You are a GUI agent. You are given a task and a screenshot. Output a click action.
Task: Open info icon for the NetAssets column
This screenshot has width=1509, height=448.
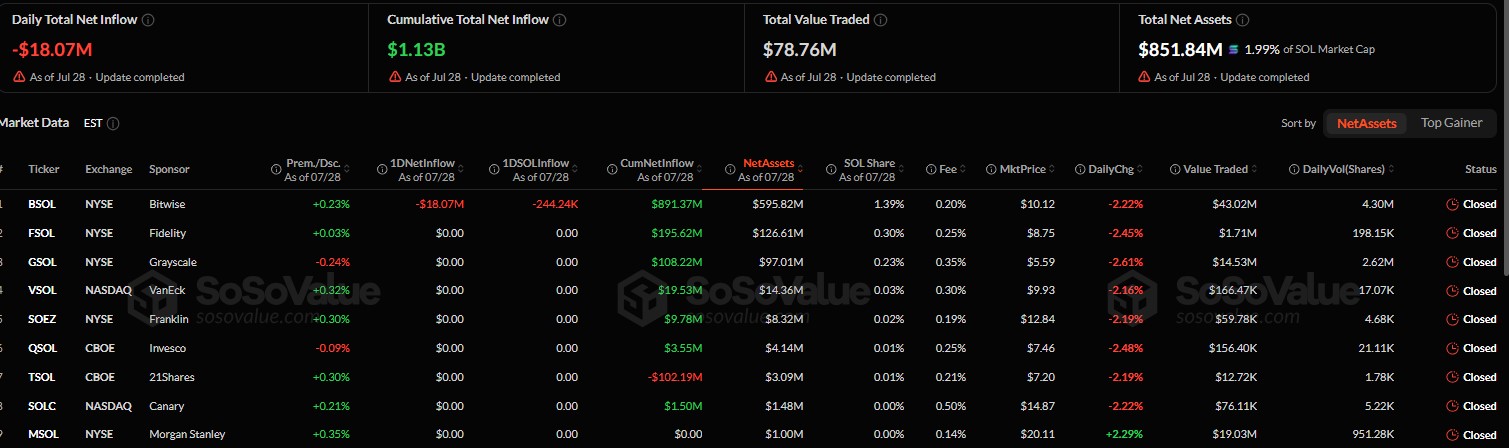pyautogui.click(x=731, y=169)
